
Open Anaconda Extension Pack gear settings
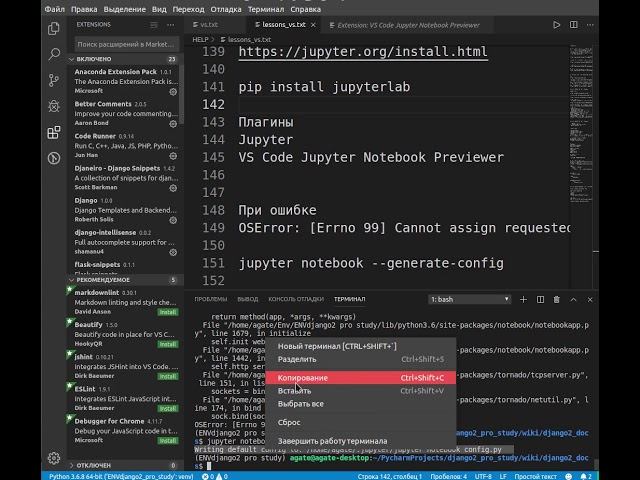tap(173, 92)
